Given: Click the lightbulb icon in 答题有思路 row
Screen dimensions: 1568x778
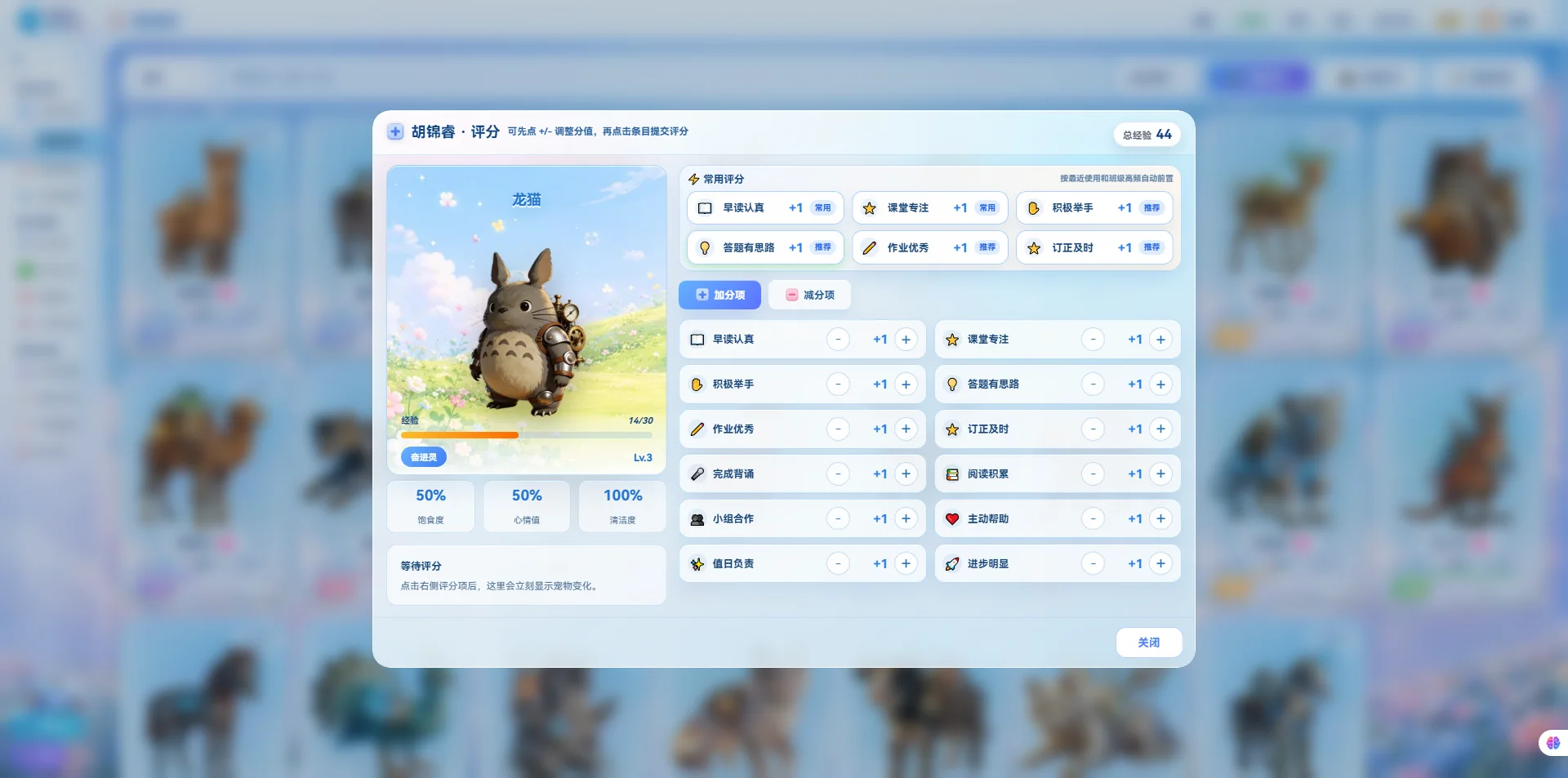Looking at the screenshot, I should (952, 385).
